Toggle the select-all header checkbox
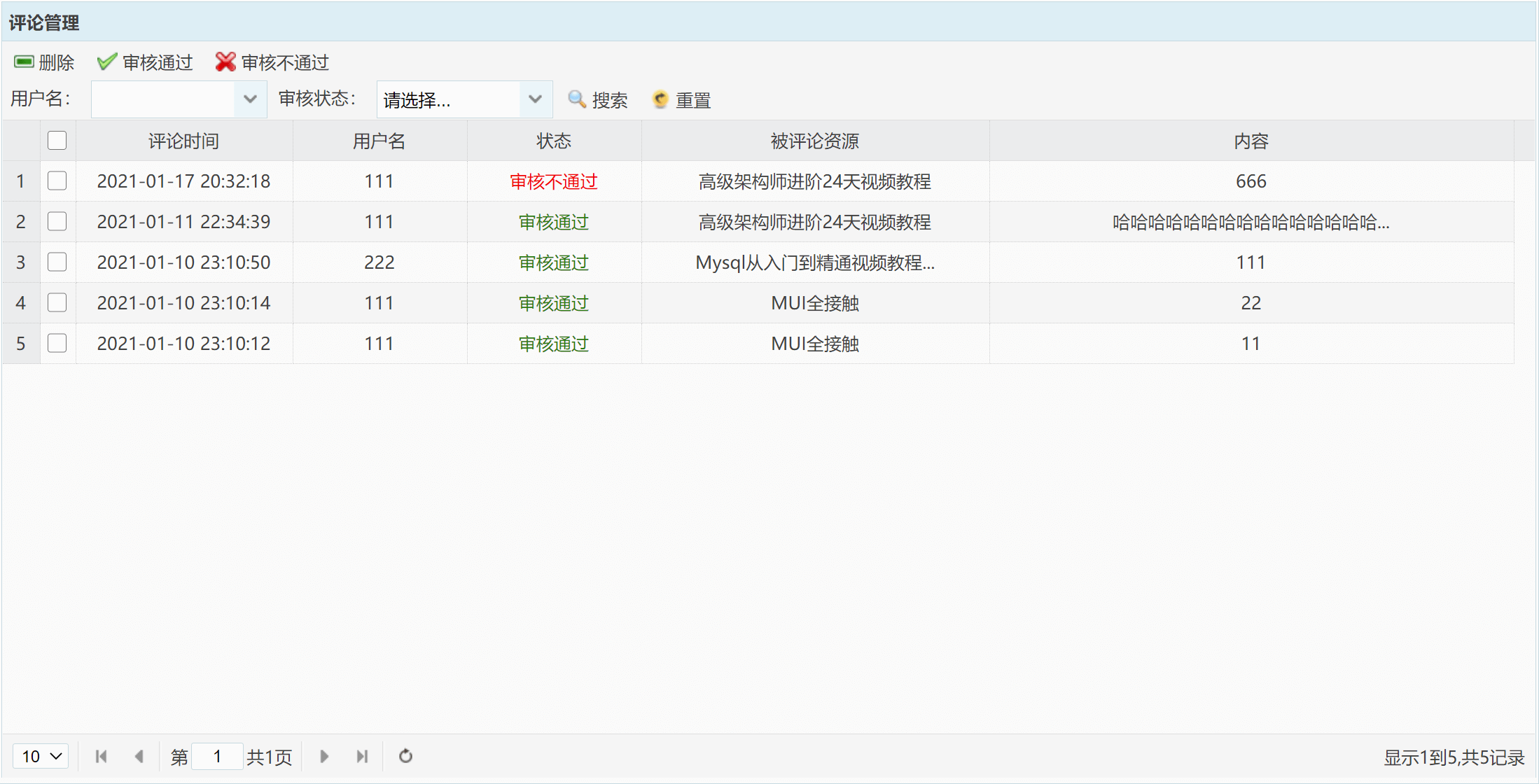Screen dimensions: 1539x784 click(57, 141)
